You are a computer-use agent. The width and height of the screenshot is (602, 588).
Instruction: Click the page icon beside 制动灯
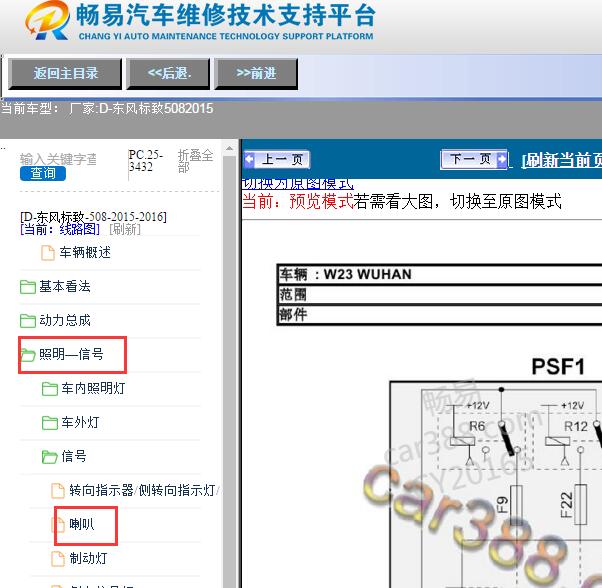point(58,558)
